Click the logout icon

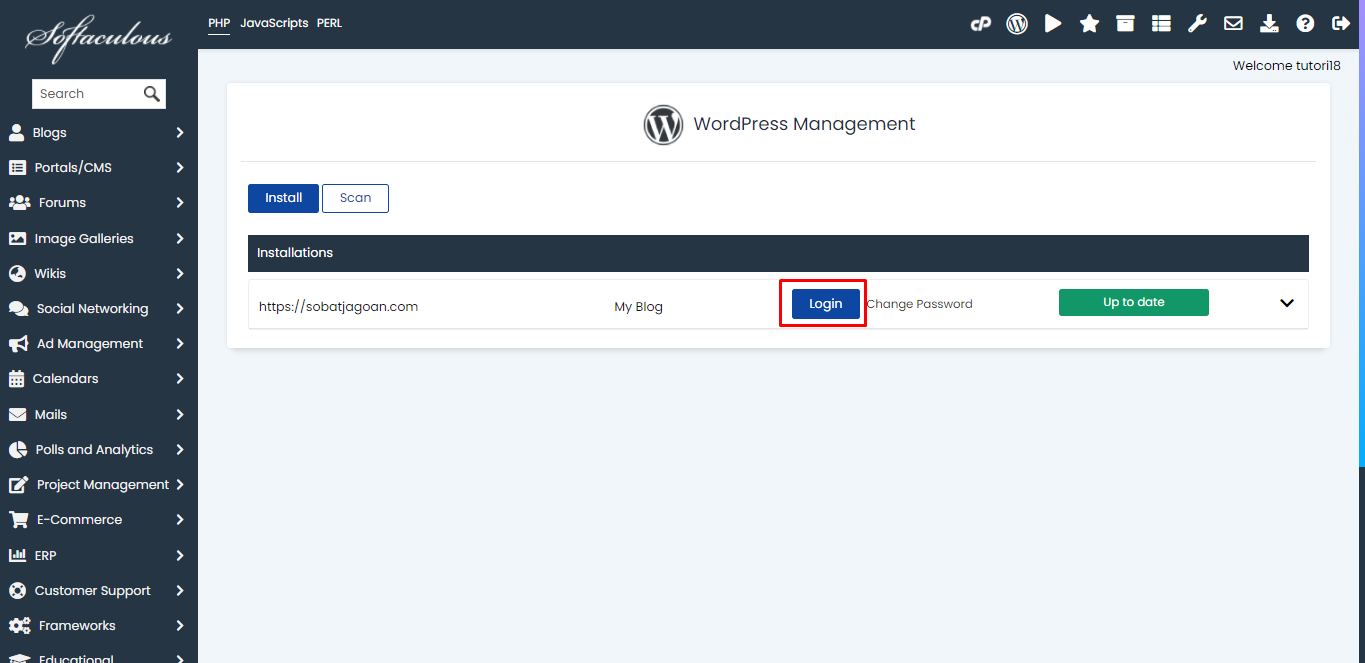coord(1341,23)
